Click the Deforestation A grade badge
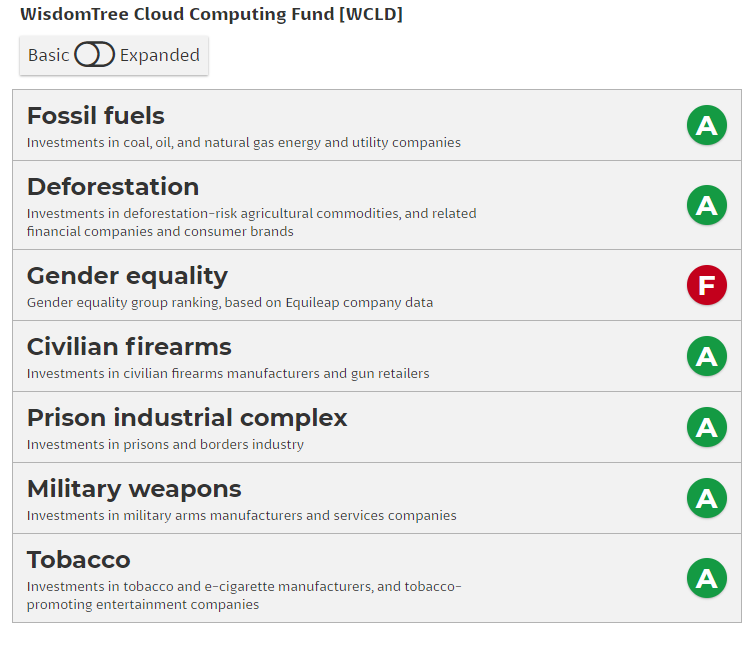 706,205
